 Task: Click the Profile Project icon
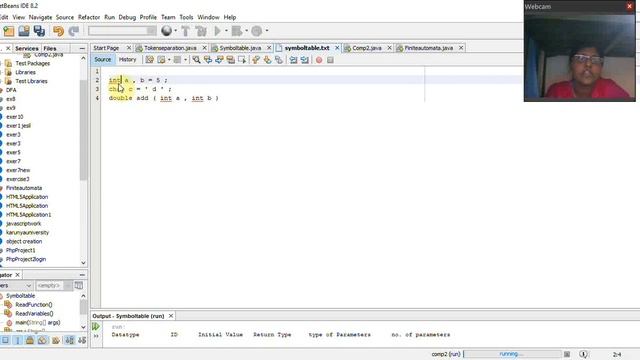[x=257, y=31]
